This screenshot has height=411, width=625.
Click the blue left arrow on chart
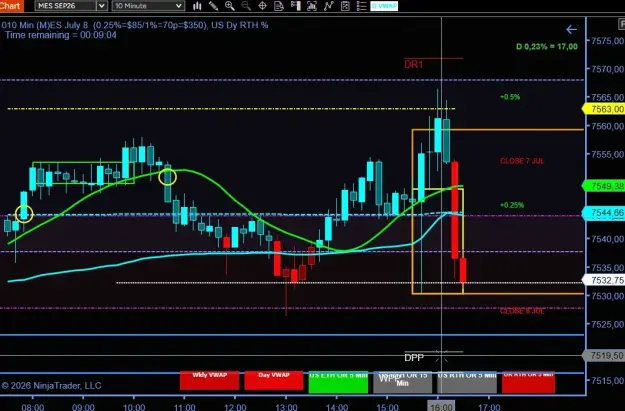click(x=571, y=29)
